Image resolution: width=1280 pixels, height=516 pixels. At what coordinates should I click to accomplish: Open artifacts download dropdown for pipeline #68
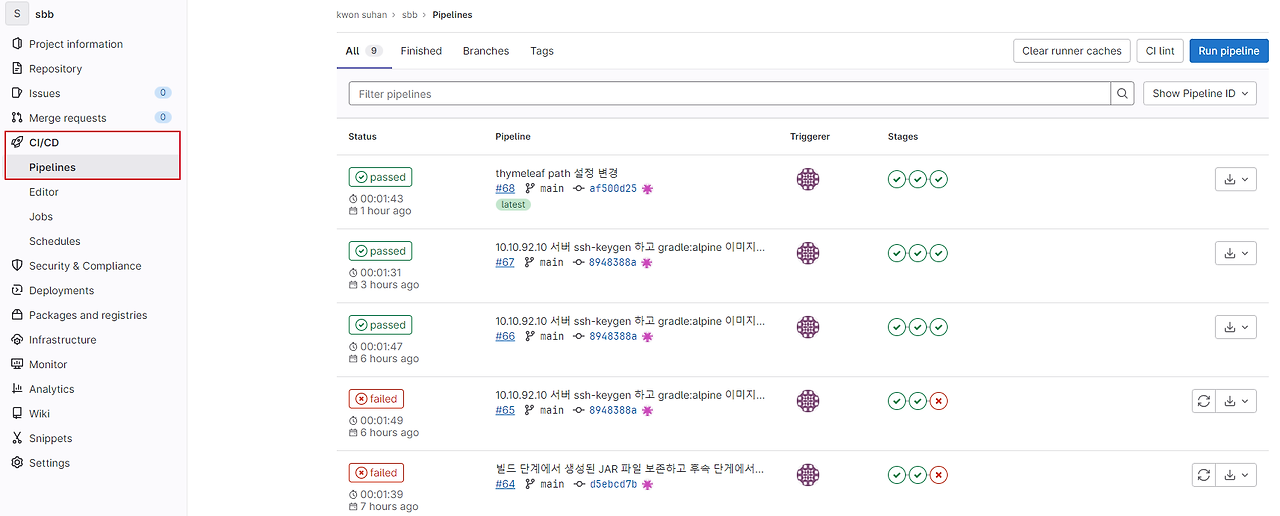point(1236,179)
